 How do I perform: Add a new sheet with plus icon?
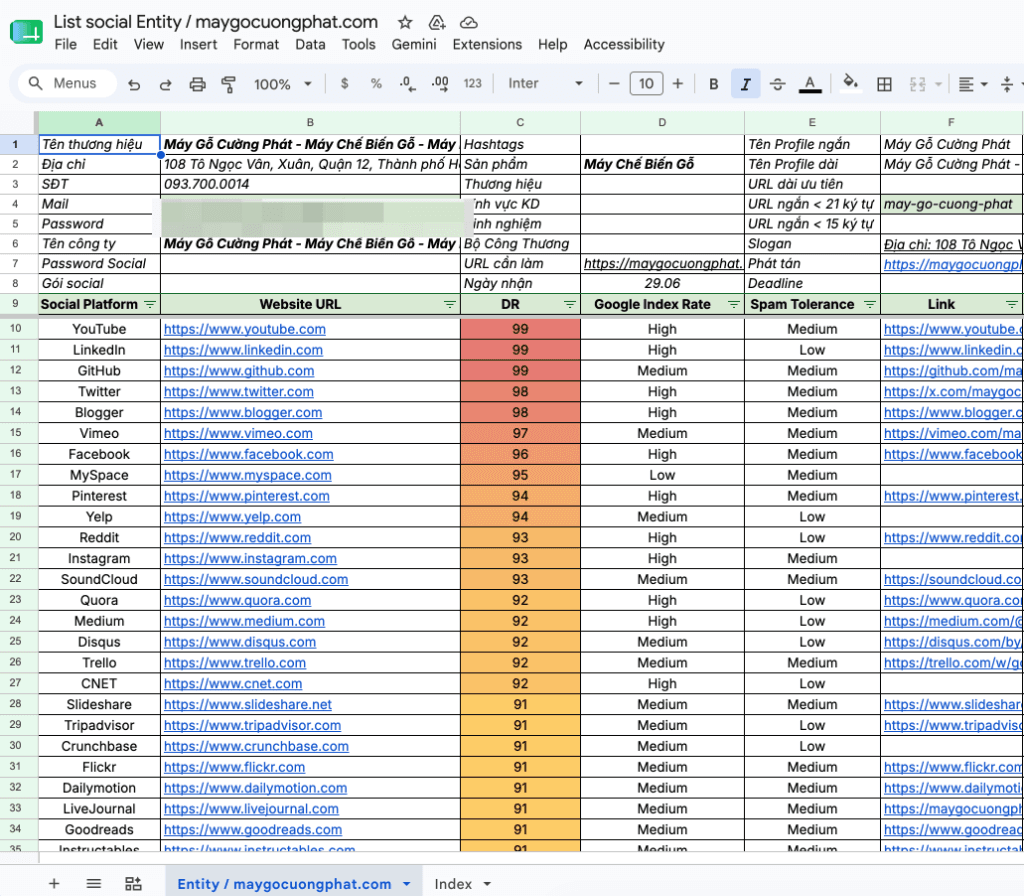54,884
